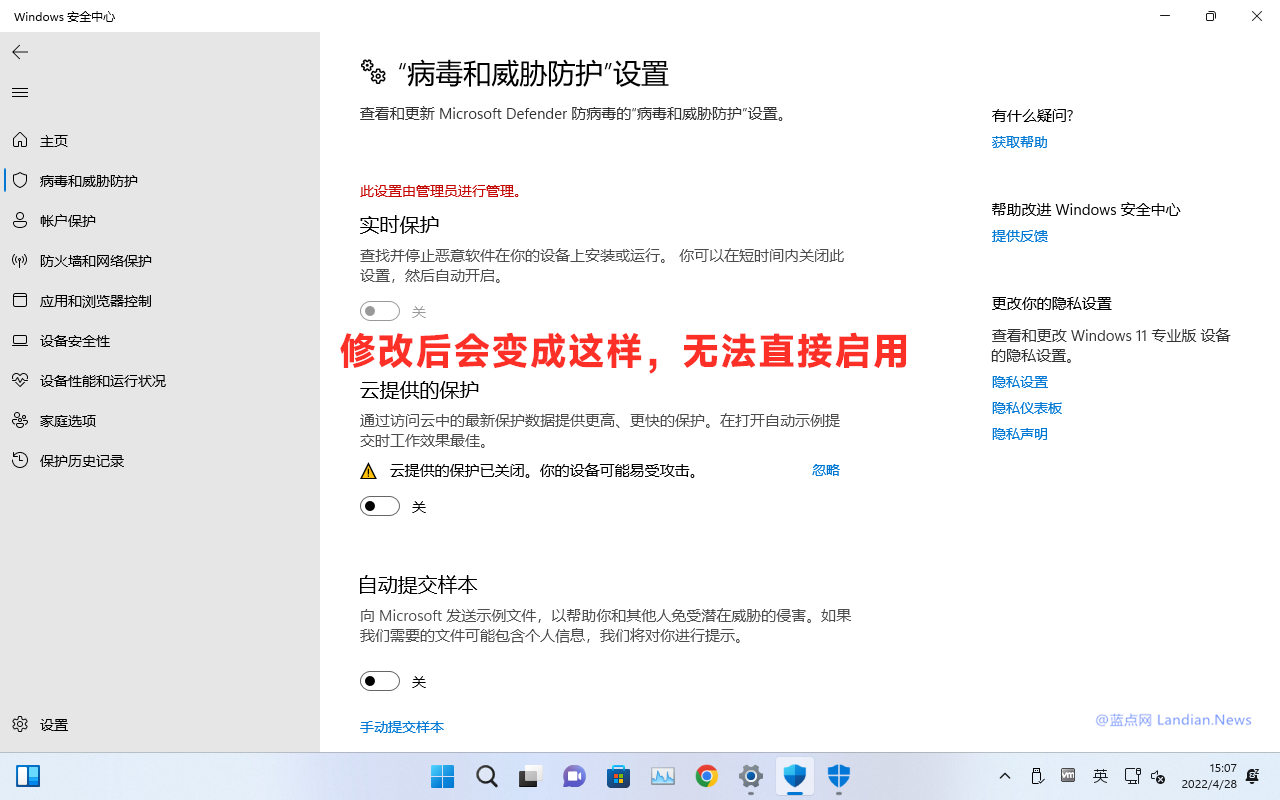
Task: Click the home icon in sidebar
Action: 20,140
